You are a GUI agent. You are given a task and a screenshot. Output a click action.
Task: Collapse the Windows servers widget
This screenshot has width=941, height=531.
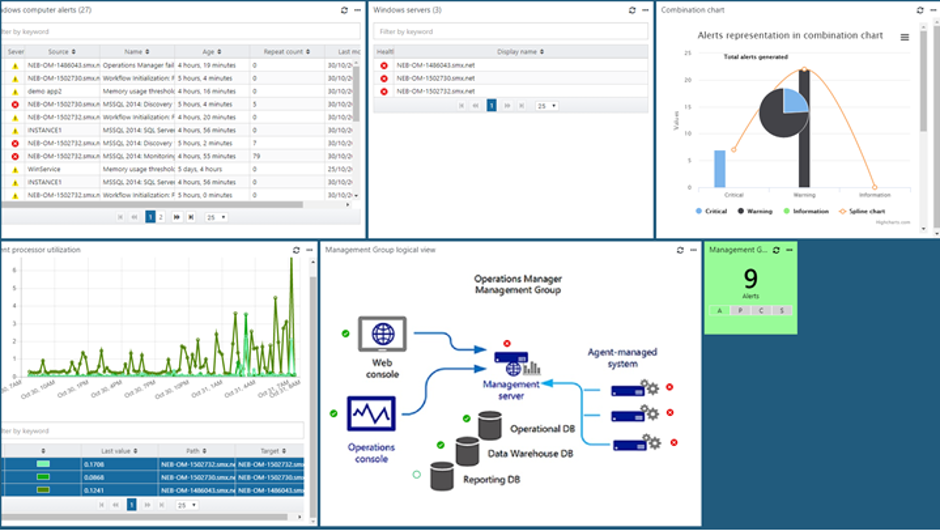click(x=645, y=10)
